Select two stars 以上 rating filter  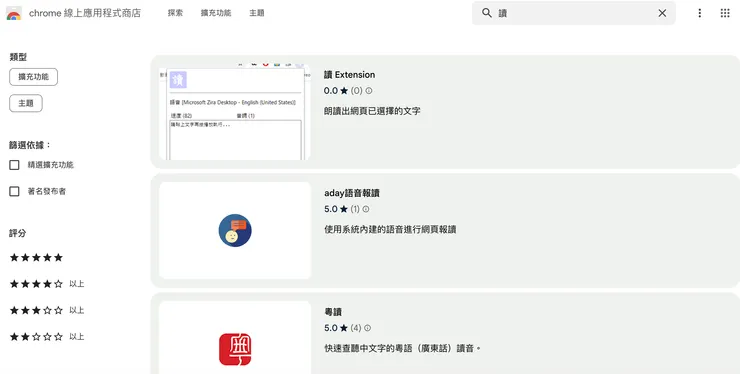coord(47,337)
